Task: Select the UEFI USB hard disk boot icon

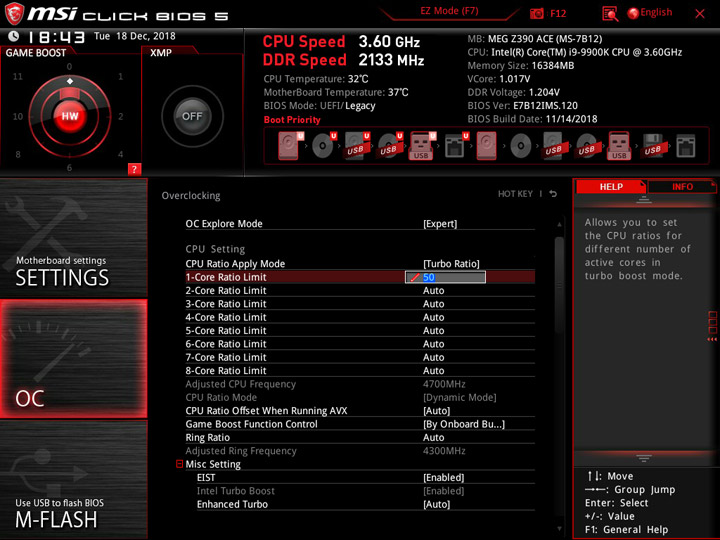Action: (357, 146)
